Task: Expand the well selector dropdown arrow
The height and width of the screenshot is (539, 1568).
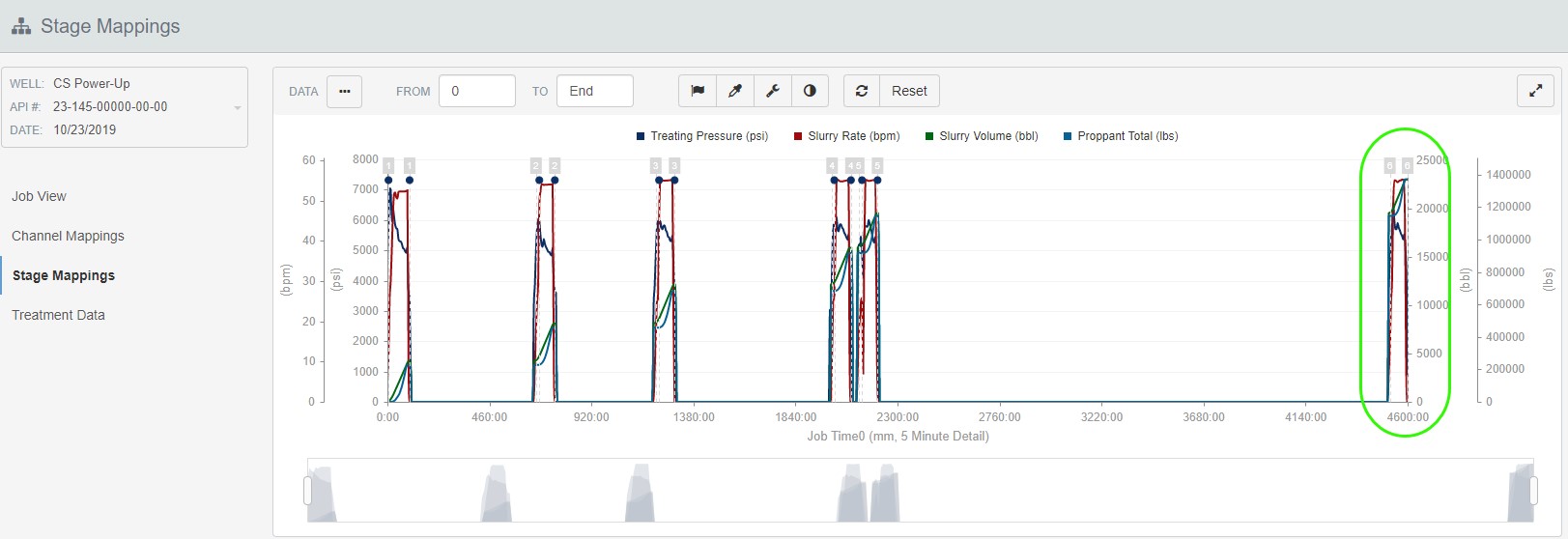Action: pos(238,107)
